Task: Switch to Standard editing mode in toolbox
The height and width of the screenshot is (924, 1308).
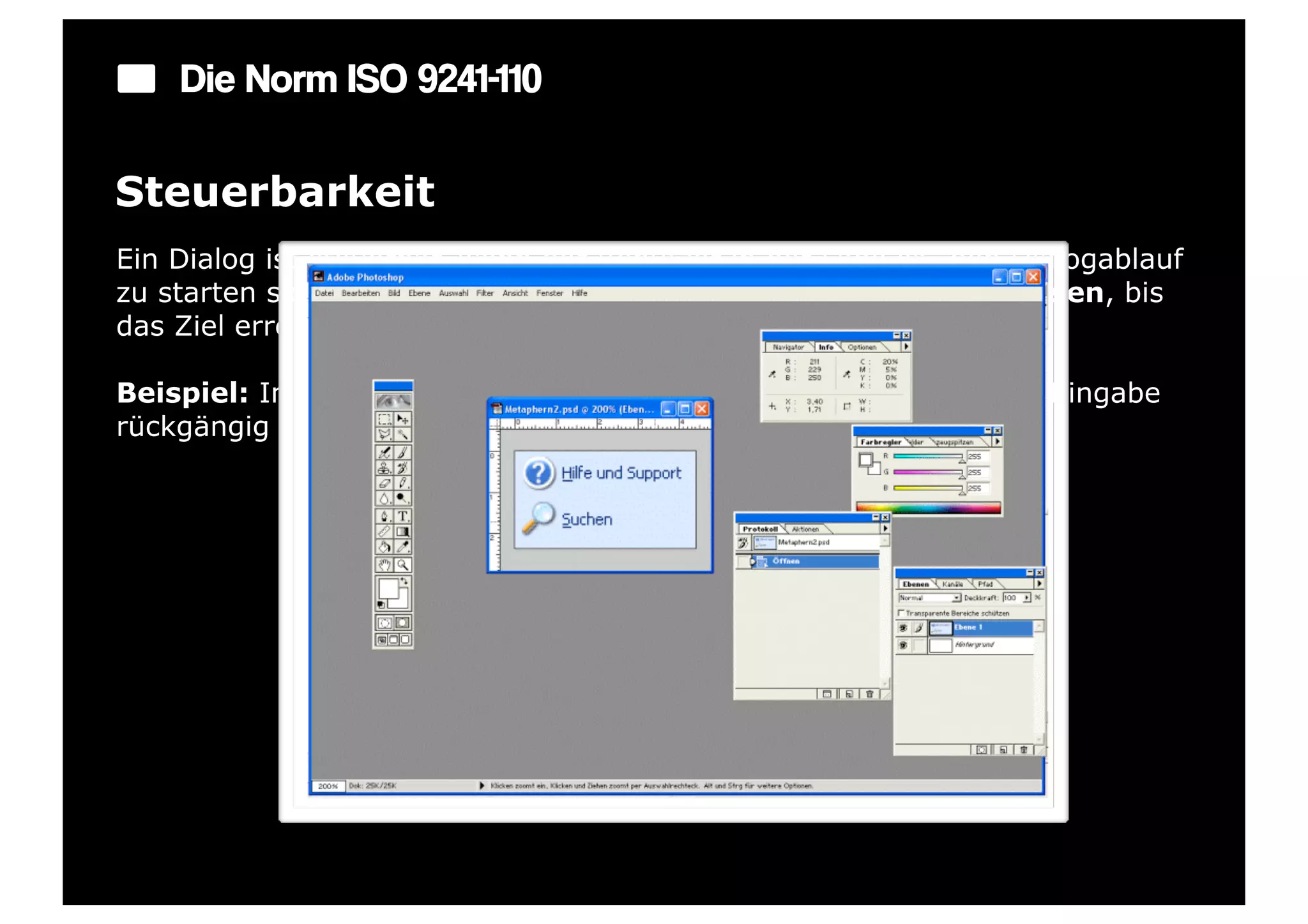Action: [x=384, y=623]
